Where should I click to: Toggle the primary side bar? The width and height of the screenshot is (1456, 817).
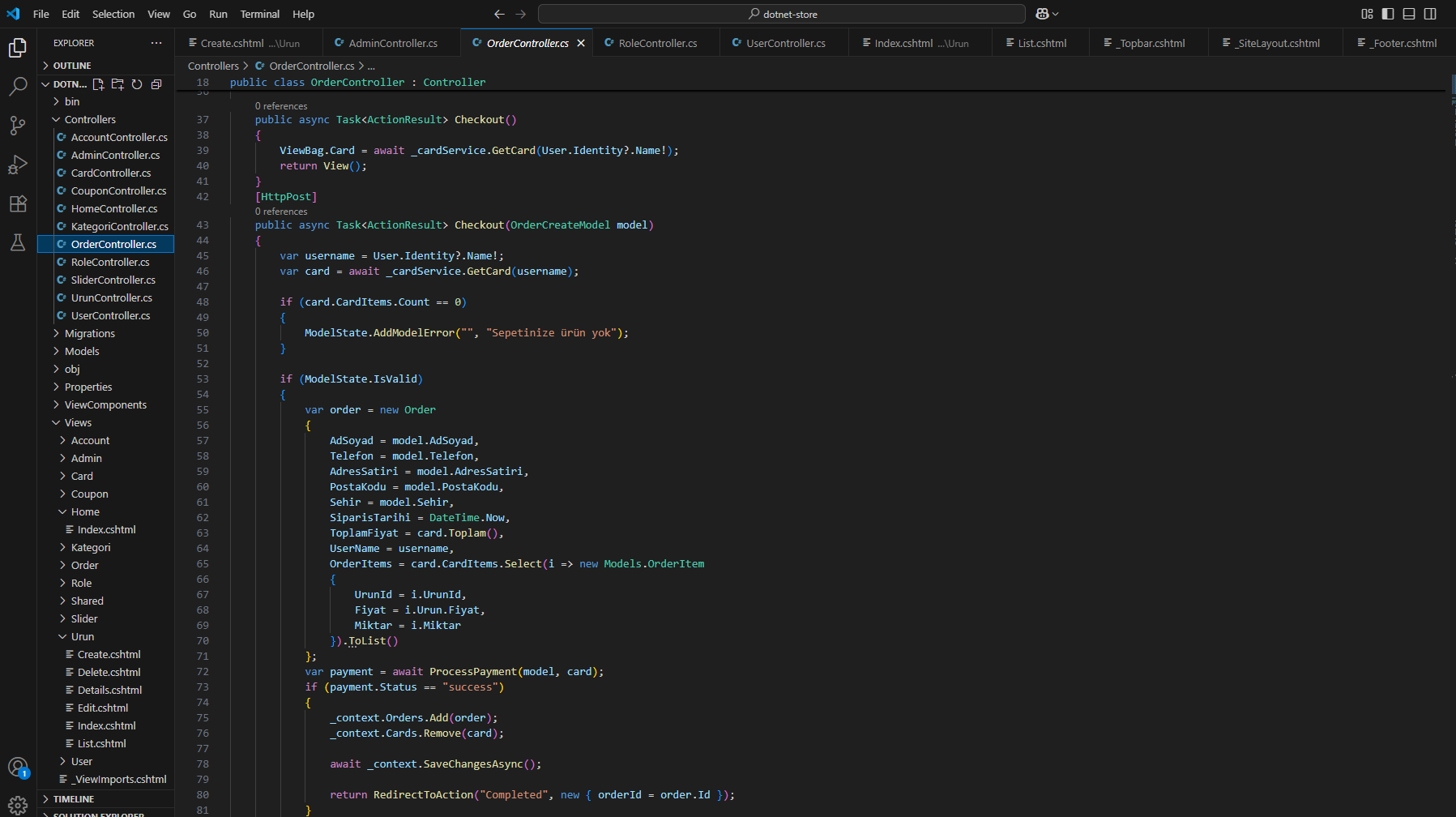click(x=1388, y=14)
